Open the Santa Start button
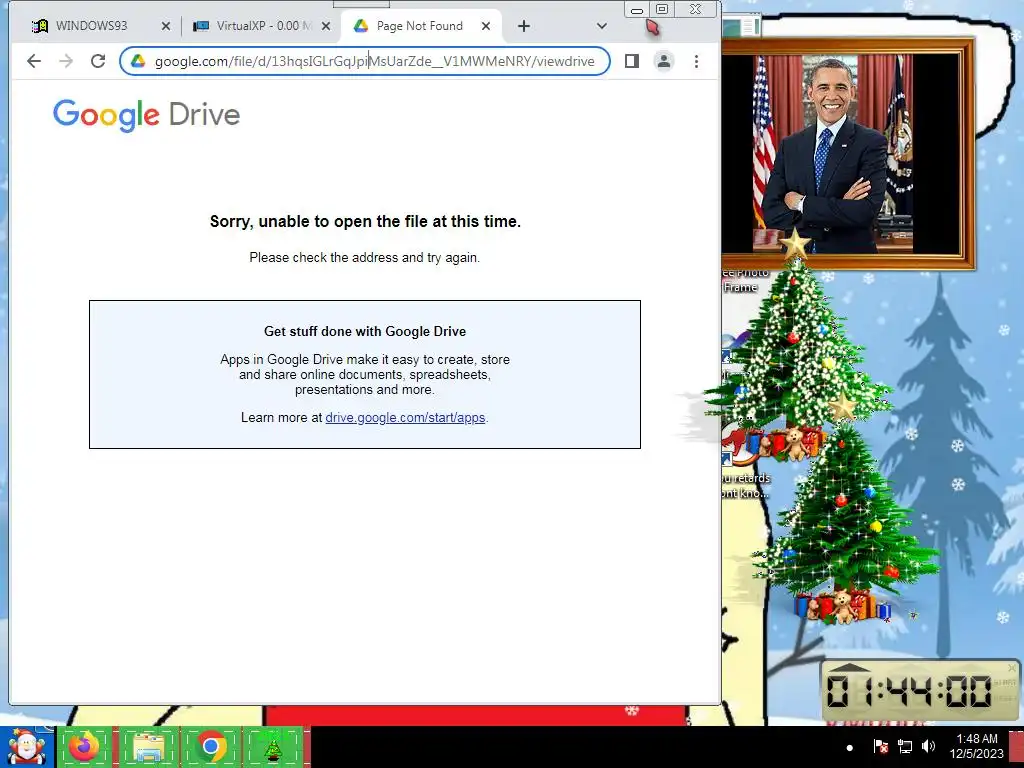This screenshot has height=768, width=1024. coord(27,747)
